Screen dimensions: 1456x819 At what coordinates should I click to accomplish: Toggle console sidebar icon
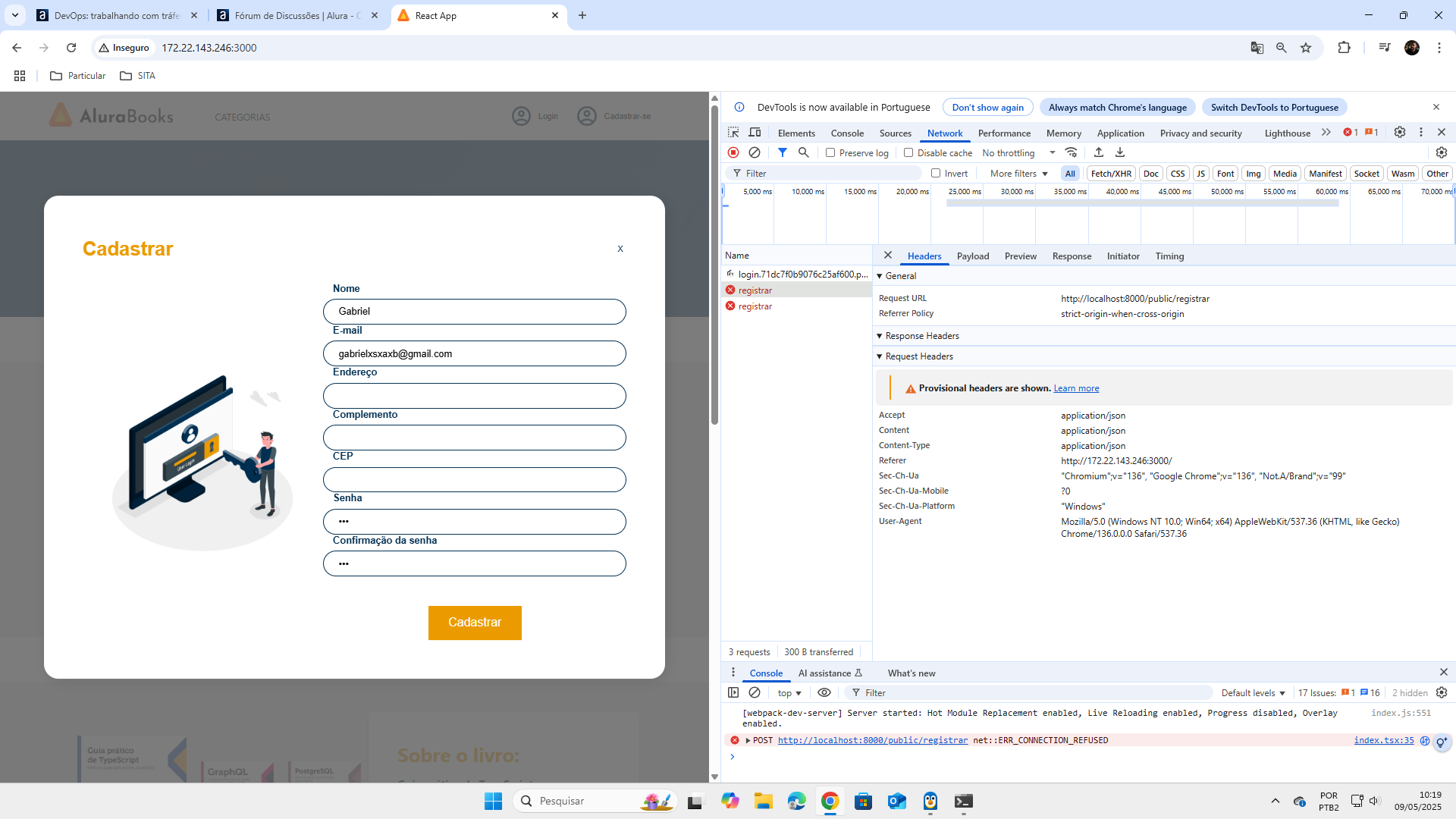[733, 692]
